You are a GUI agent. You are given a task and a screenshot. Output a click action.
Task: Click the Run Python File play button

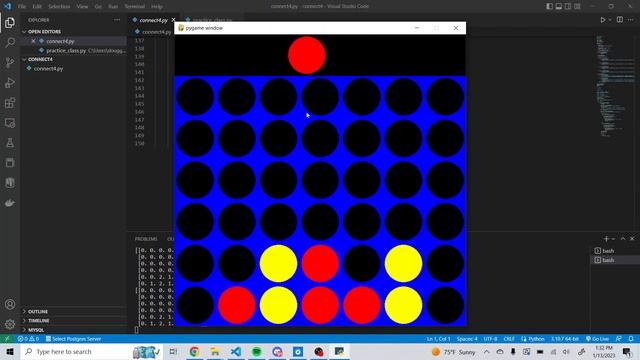point(602,20)
